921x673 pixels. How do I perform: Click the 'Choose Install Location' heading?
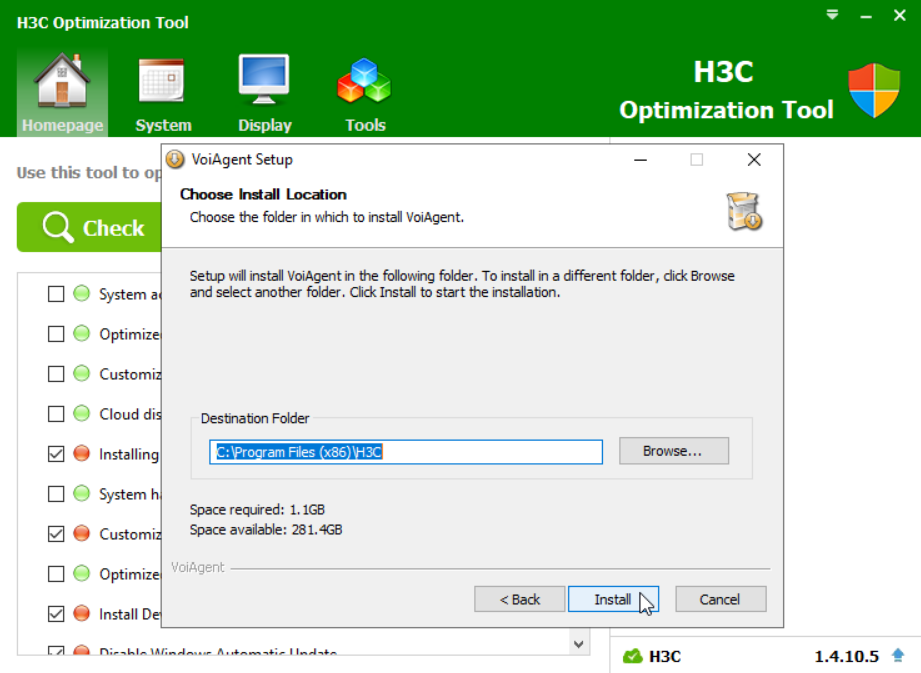pyautogui.click(x=263, y=194)
